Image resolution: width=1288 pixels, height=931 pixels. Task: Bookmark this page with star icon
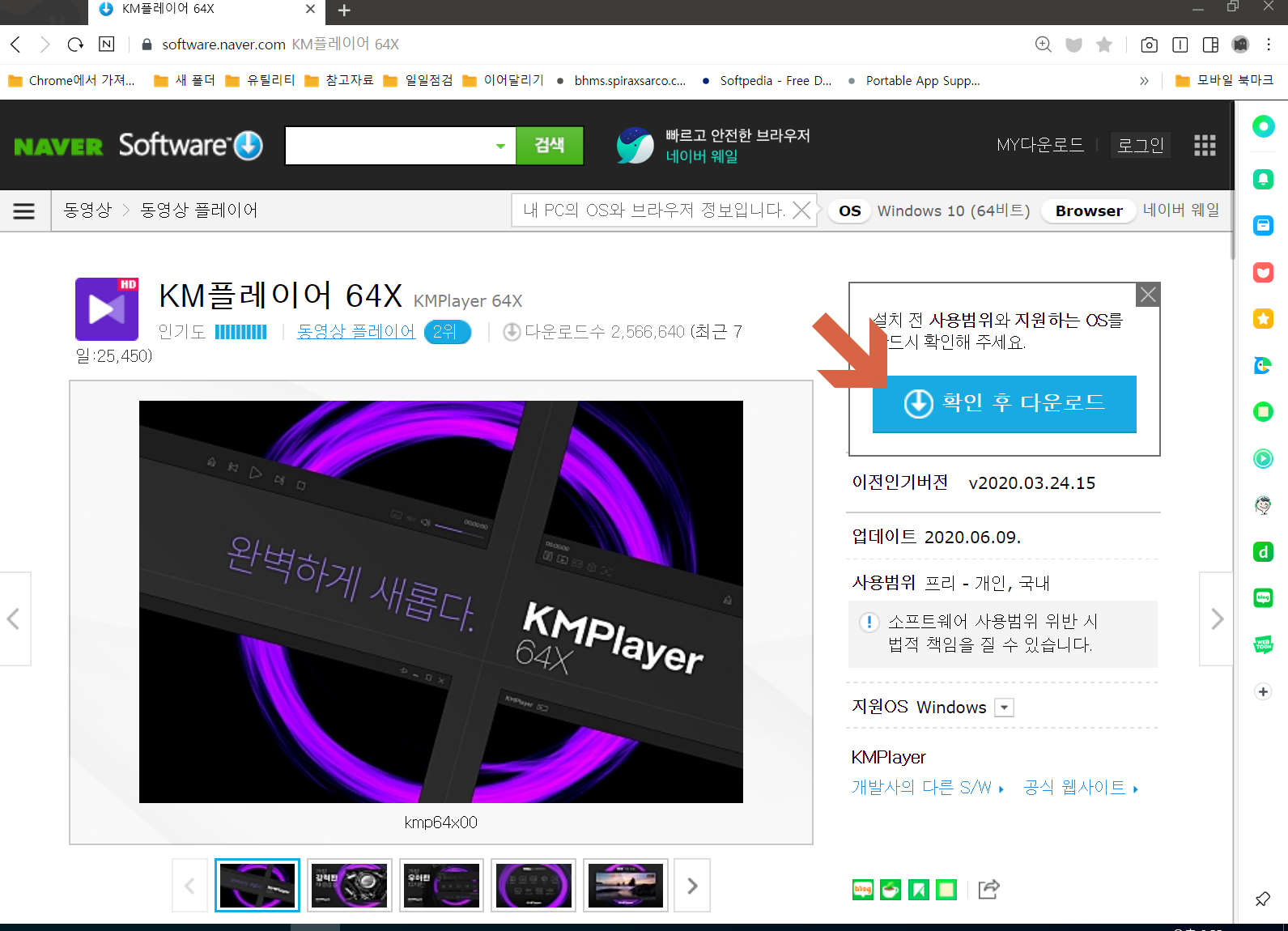click(1104, 45)
